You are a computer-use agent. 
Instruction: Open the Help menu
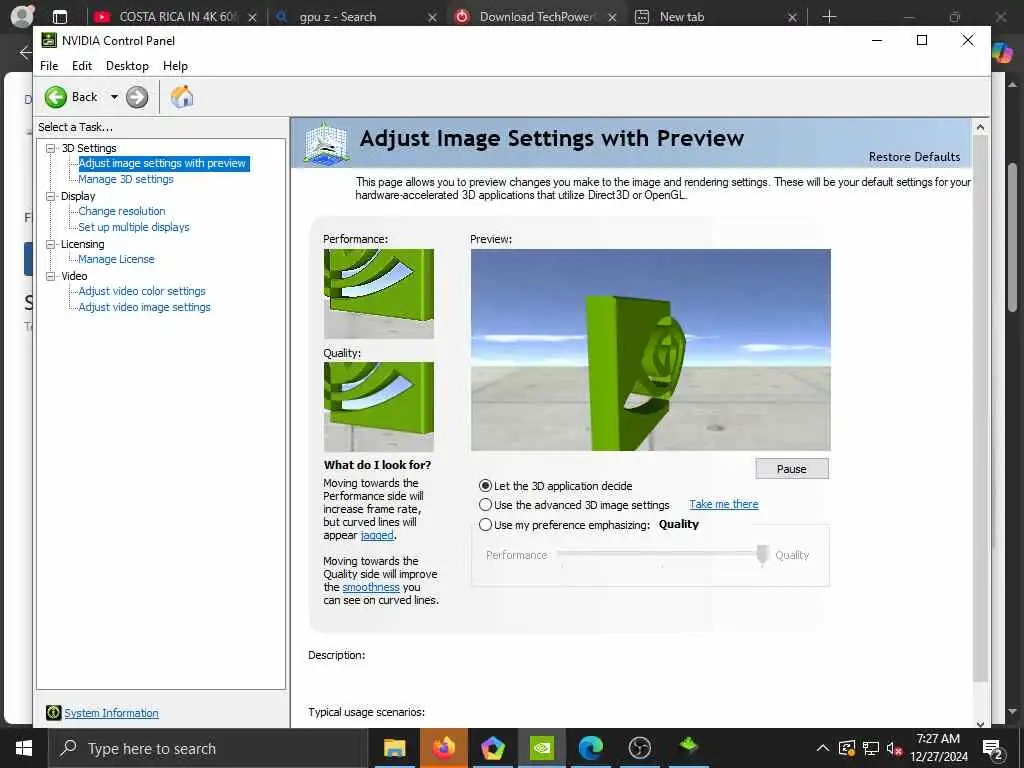(175, 66)
